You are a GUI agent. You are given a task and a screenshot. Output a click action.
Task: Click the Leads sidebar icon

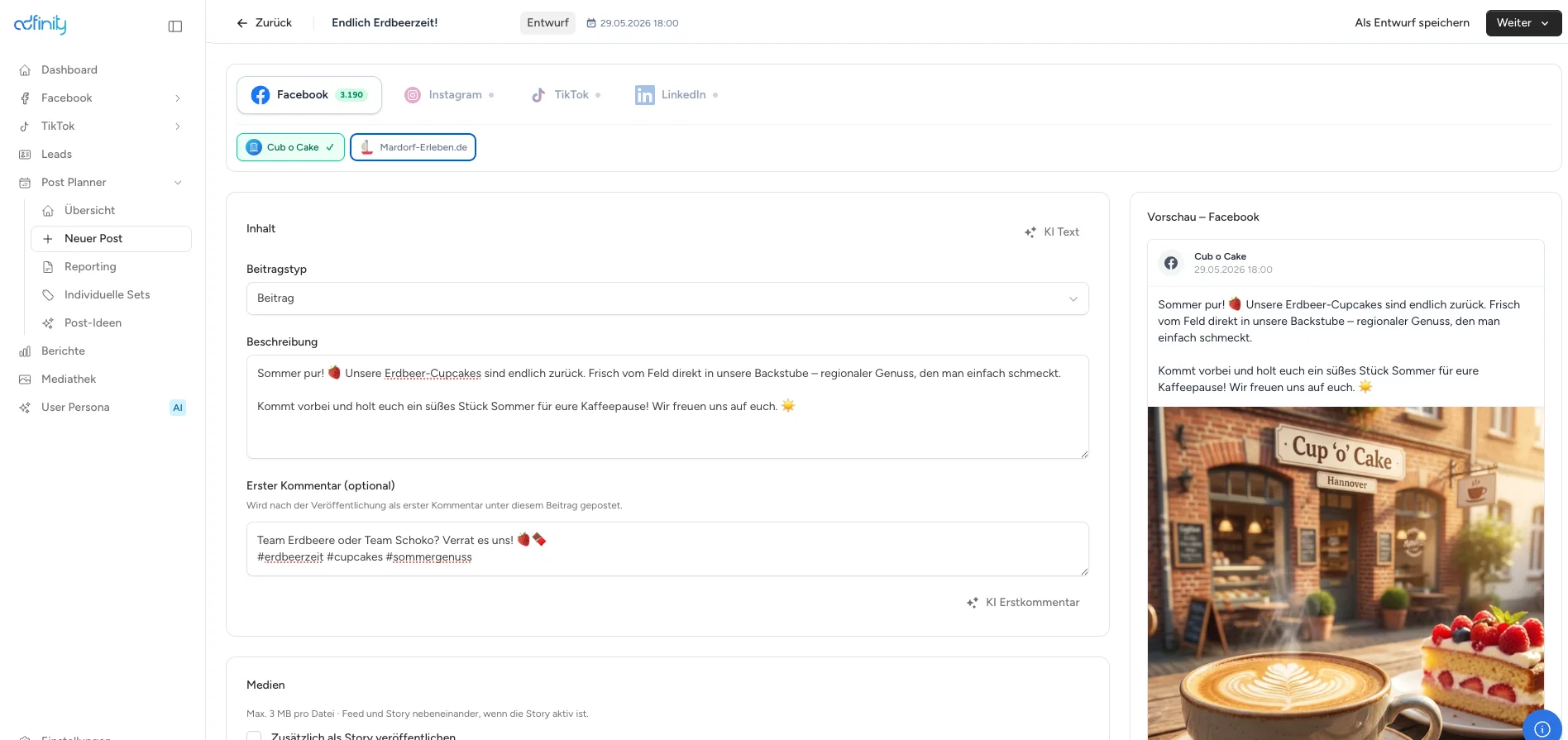pos(25,155)
